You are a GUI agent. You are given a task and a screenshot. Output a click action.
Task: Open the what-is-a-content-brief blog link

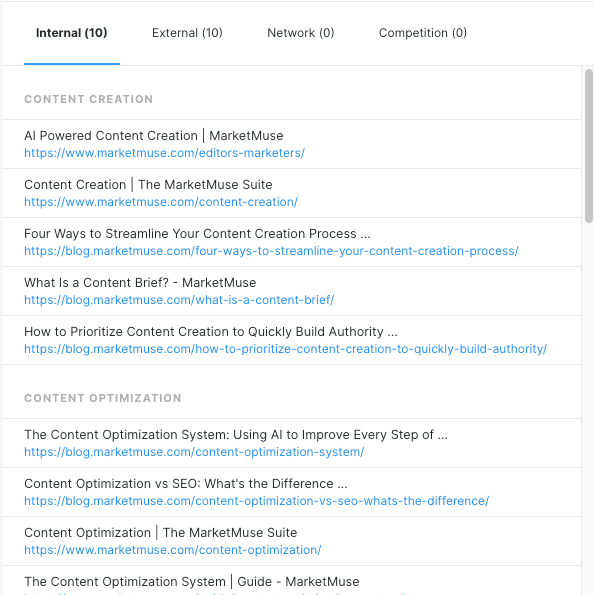click(179, 300)
